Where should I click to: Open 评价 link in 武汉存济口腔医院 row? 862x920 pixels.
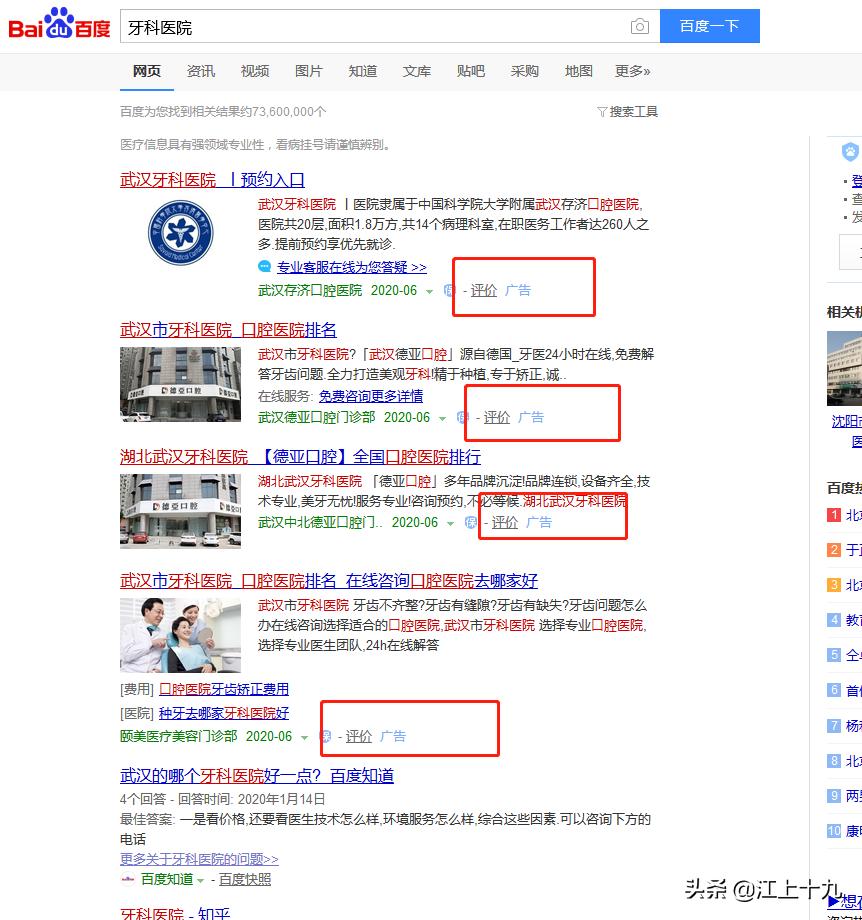tap(484, 290)
